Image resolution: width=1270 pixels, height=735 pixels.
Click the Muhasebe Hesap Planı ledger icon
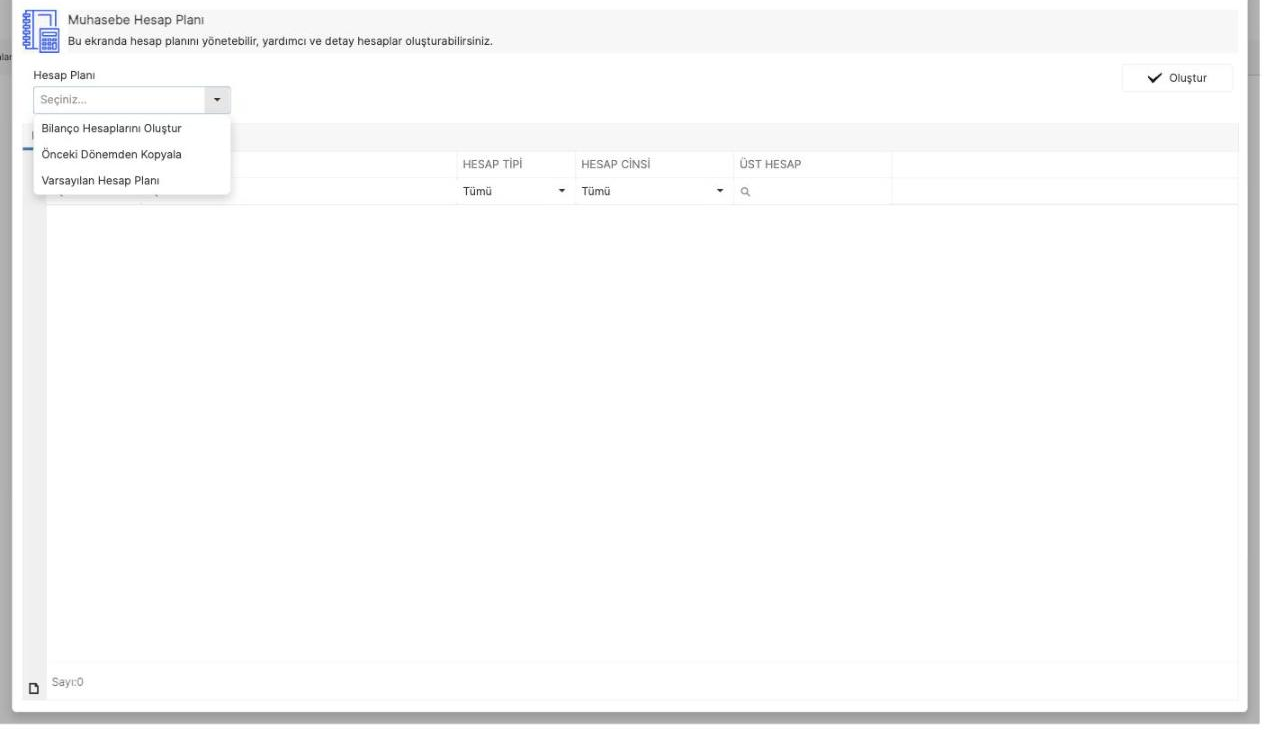(x=42, y=30)
